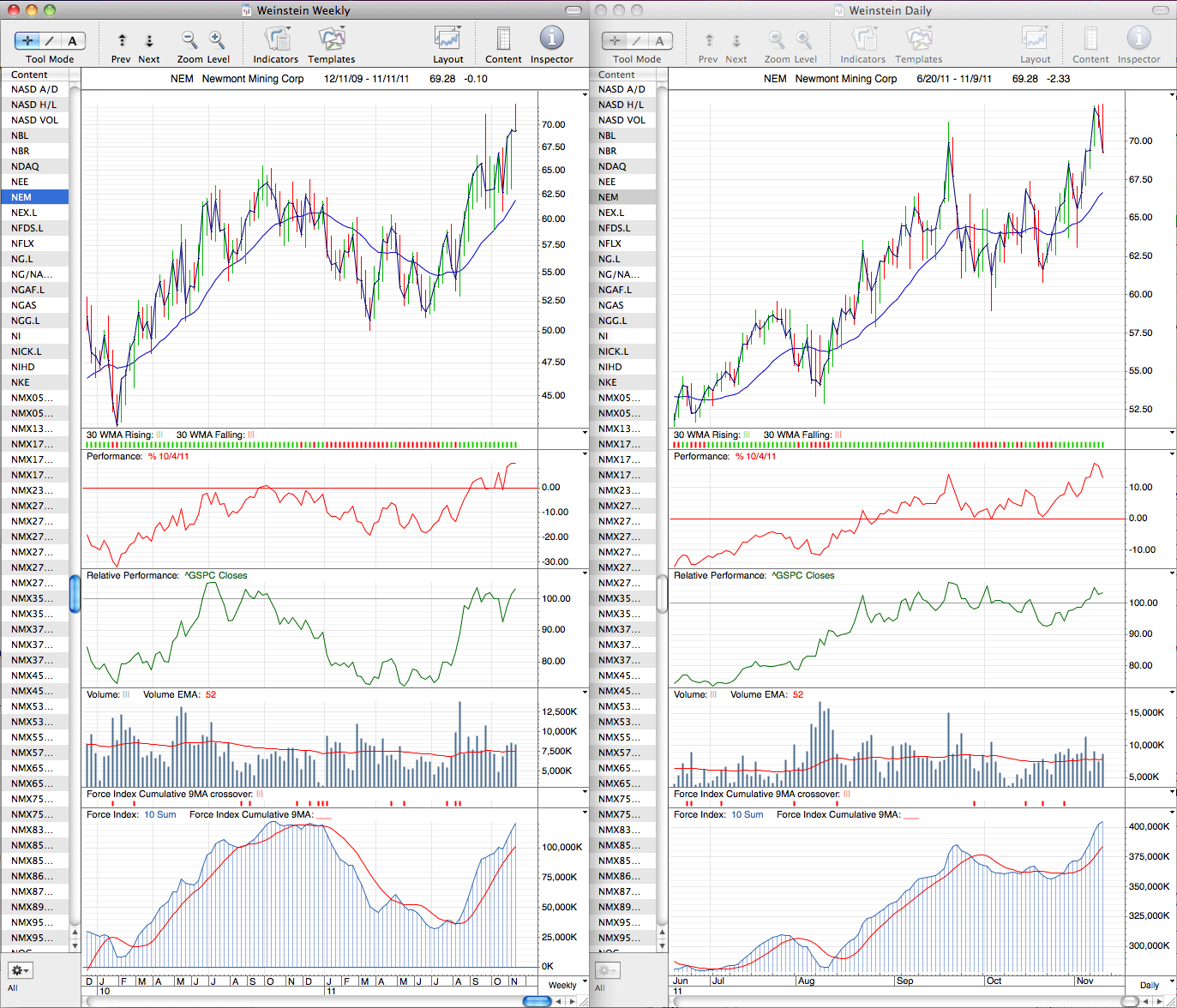The height and width of the screenshot is (1008, 1177).
Task: Click the weekly chart horizontal scrollbar thumb
Action: [x=537, y=1001]
